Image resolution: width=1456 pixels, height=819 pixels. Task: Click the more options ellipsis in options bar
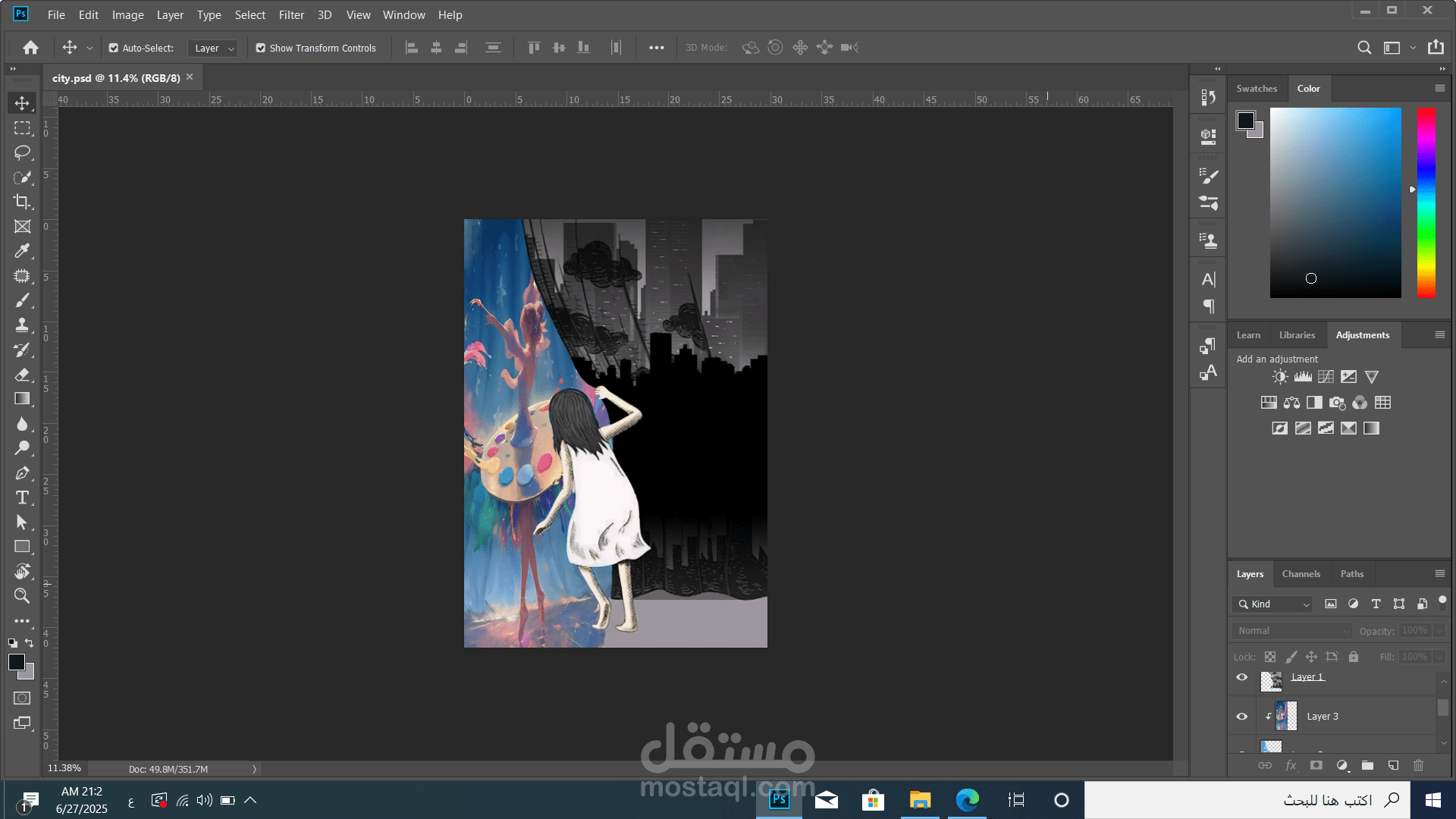tap(657, 48)
